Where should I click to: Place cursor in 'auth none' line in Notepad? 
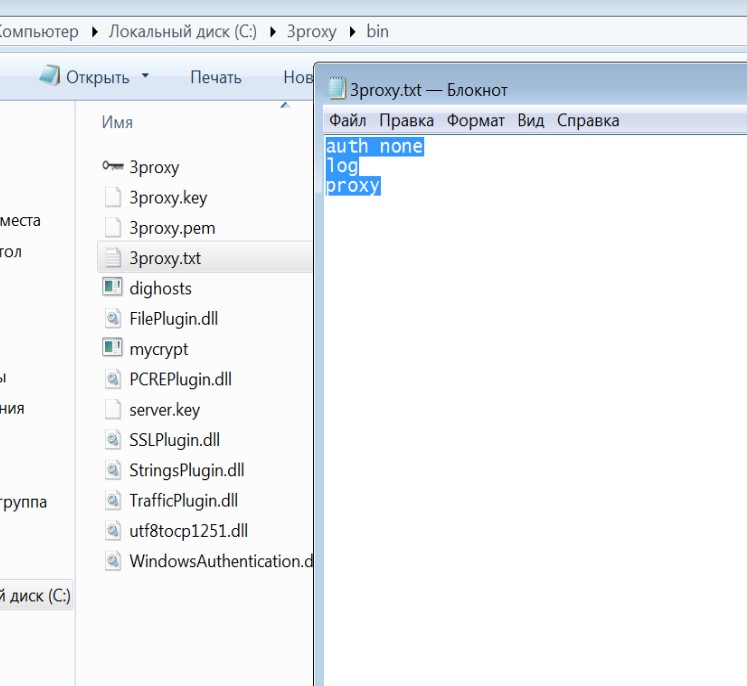click(374, 146)
